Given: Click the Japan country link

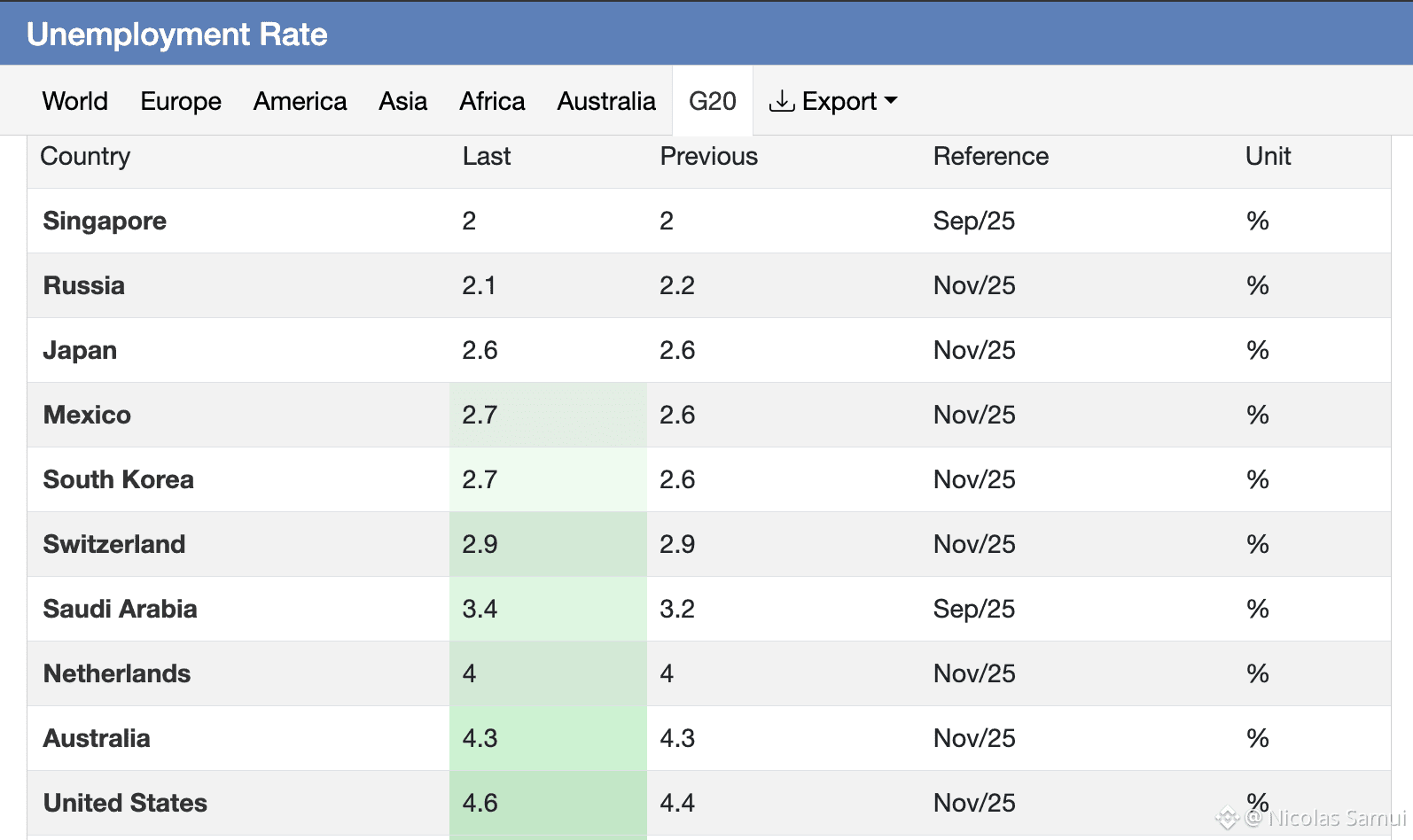Looking at the screenshot, I should 80,350.
